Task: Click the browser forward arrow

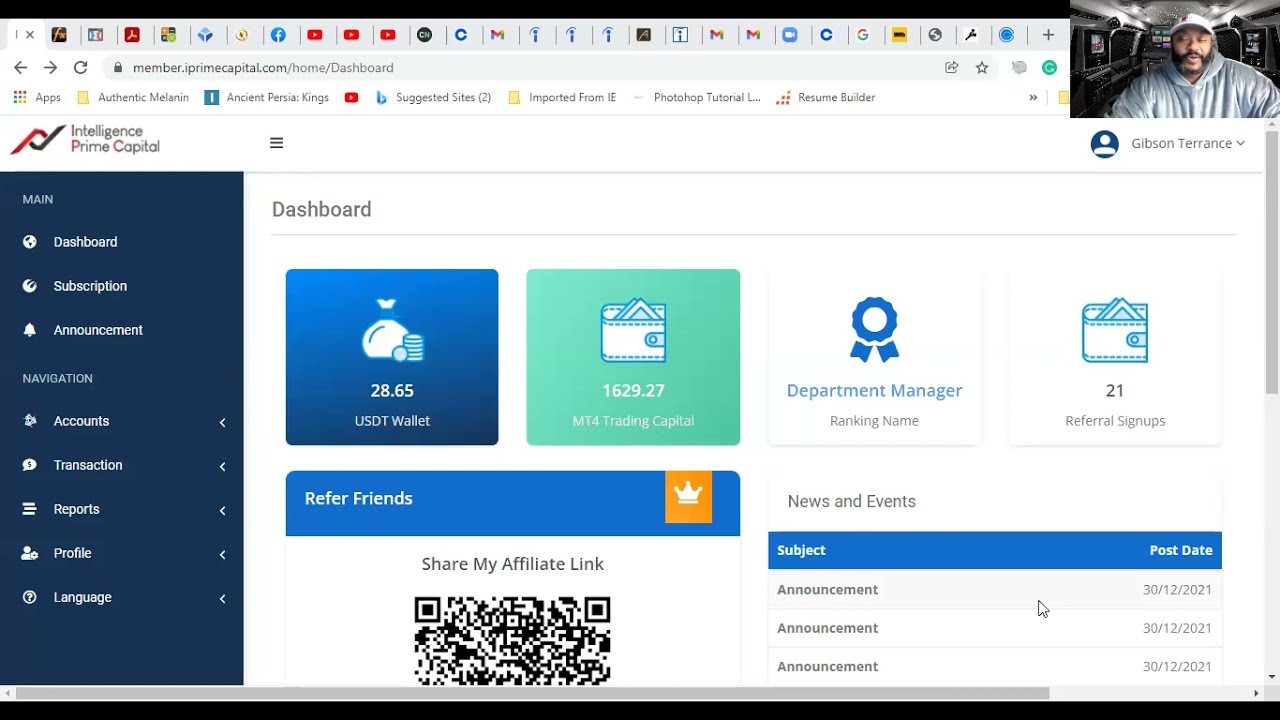Action: pos(51,67)
